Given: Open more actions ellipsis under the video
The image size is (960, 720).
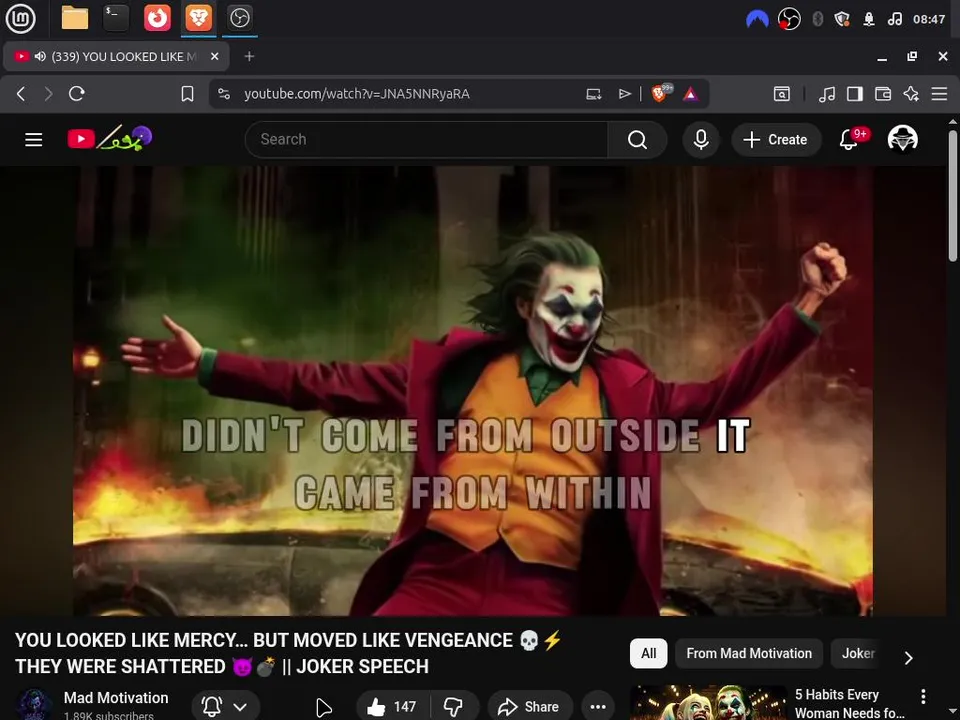Looking at the screenshot, I should pos(598,707).
